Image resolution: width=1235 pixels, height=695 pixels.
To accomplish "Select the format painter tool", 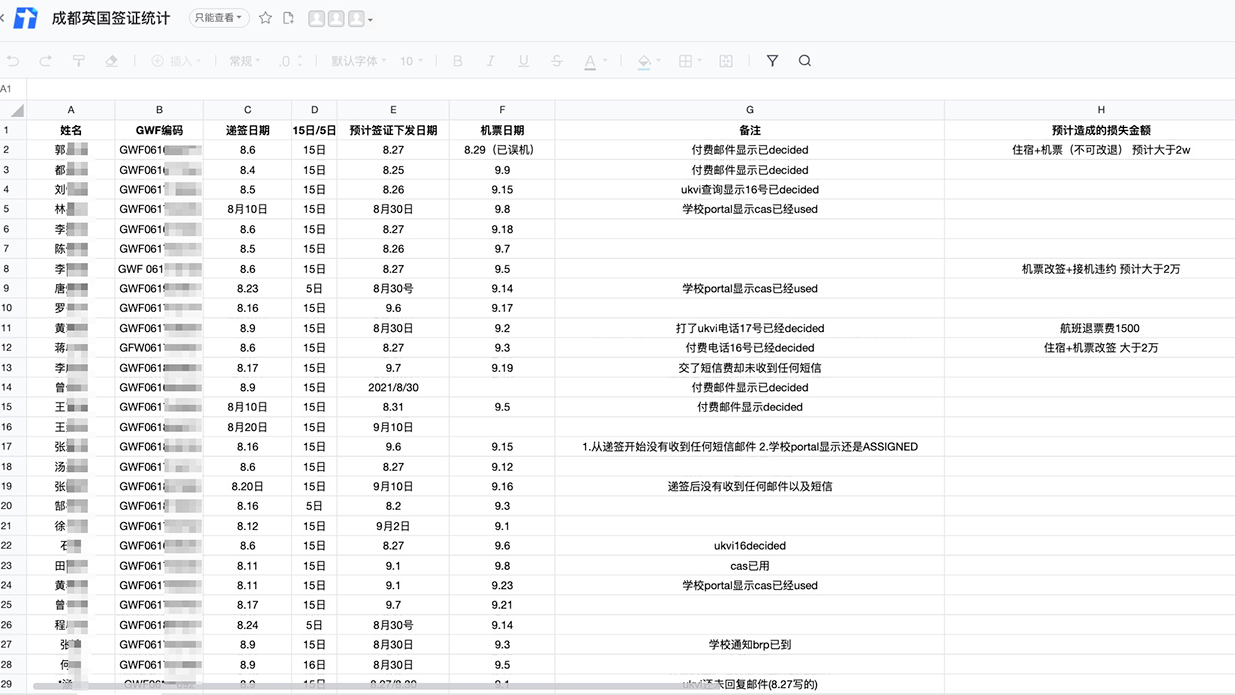I will [79, 61].
